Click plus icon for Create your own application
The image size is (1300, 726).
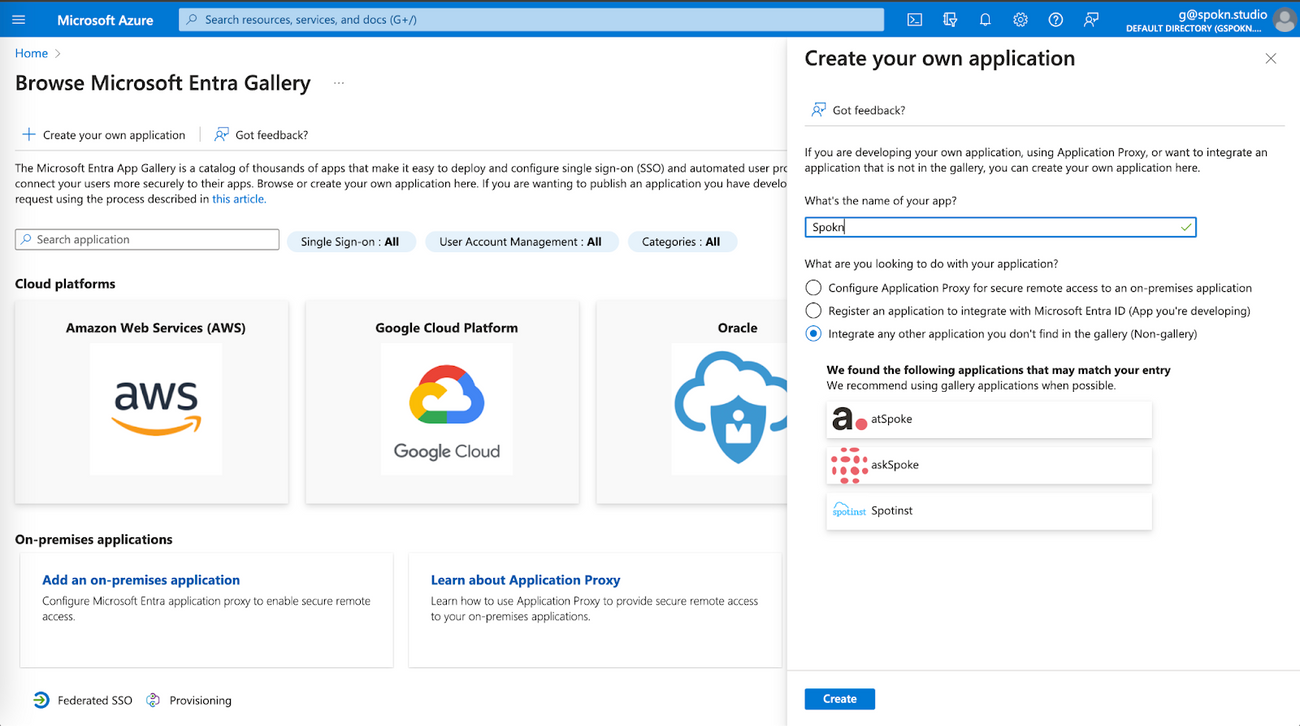pos(29,134)
